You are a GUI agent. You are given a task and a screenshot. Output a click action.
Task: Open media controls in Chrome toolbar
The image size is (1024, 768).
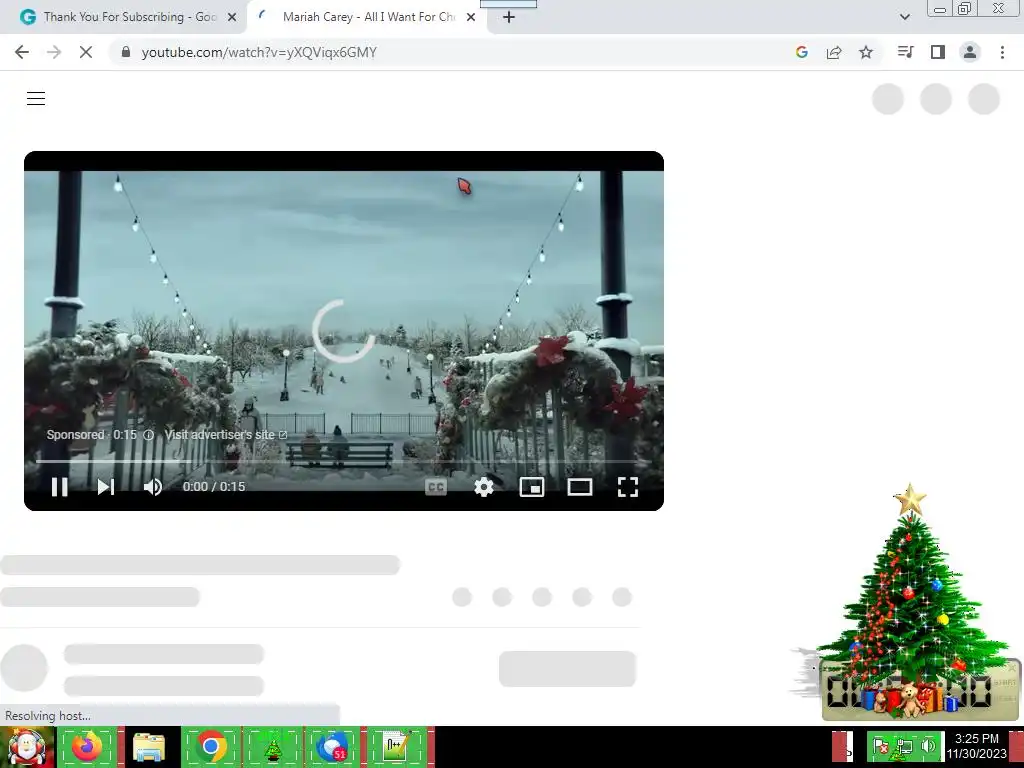(x=905, y=52)
